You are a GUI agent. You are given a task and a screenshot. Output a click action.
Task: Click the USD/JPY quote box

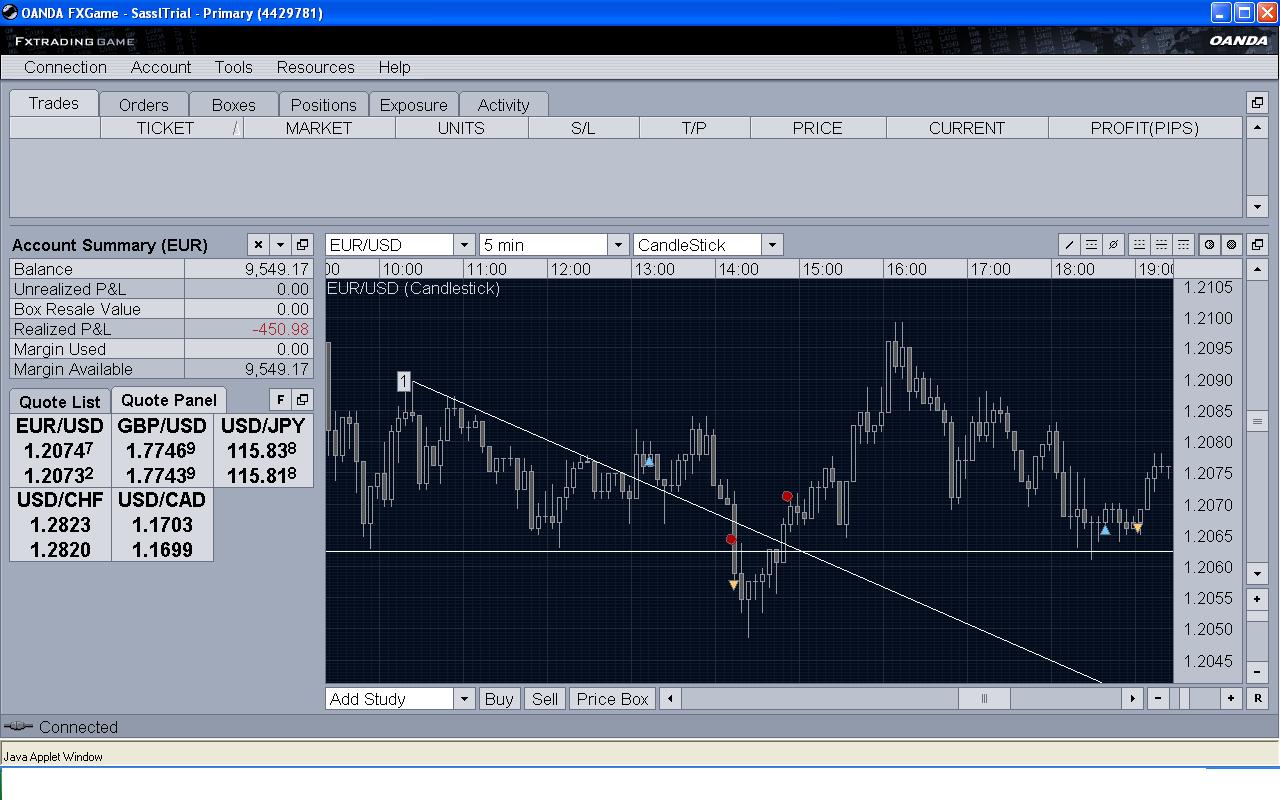tap(263, 450)
